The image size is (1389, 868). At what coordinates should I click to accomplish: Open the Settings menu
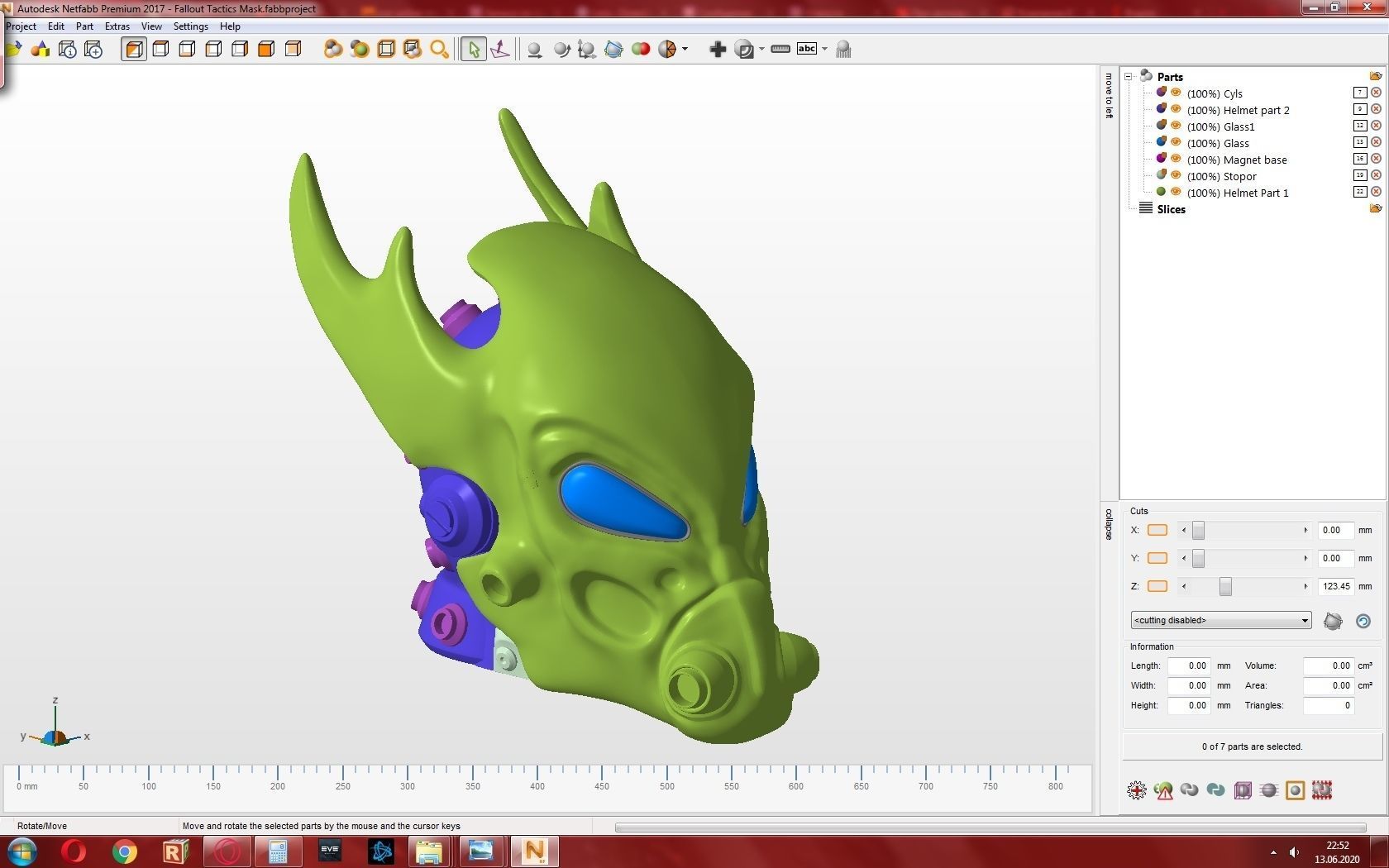click(190, 26)
